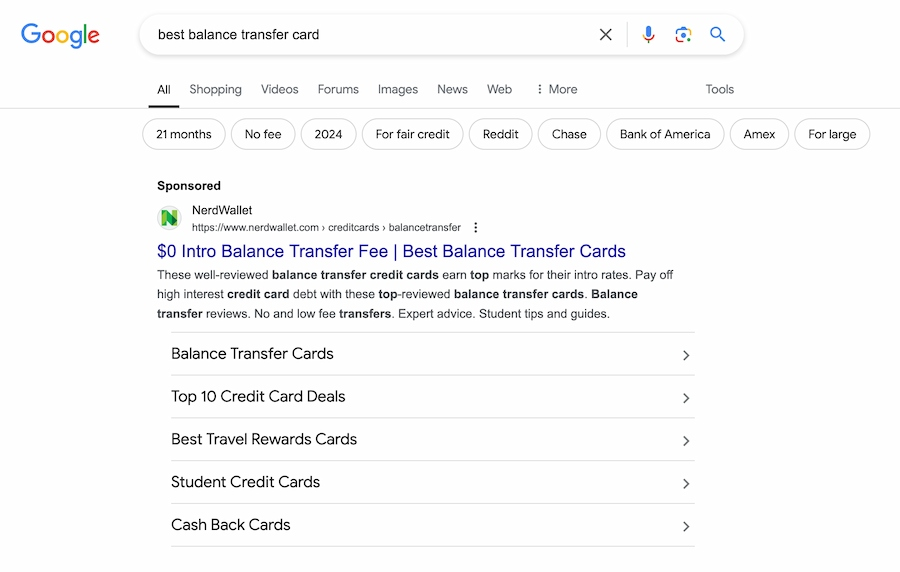Viewport: 900px width, 572px height.
Task: Apply the 'For fair credit' chip
Action: click(412, 134)
